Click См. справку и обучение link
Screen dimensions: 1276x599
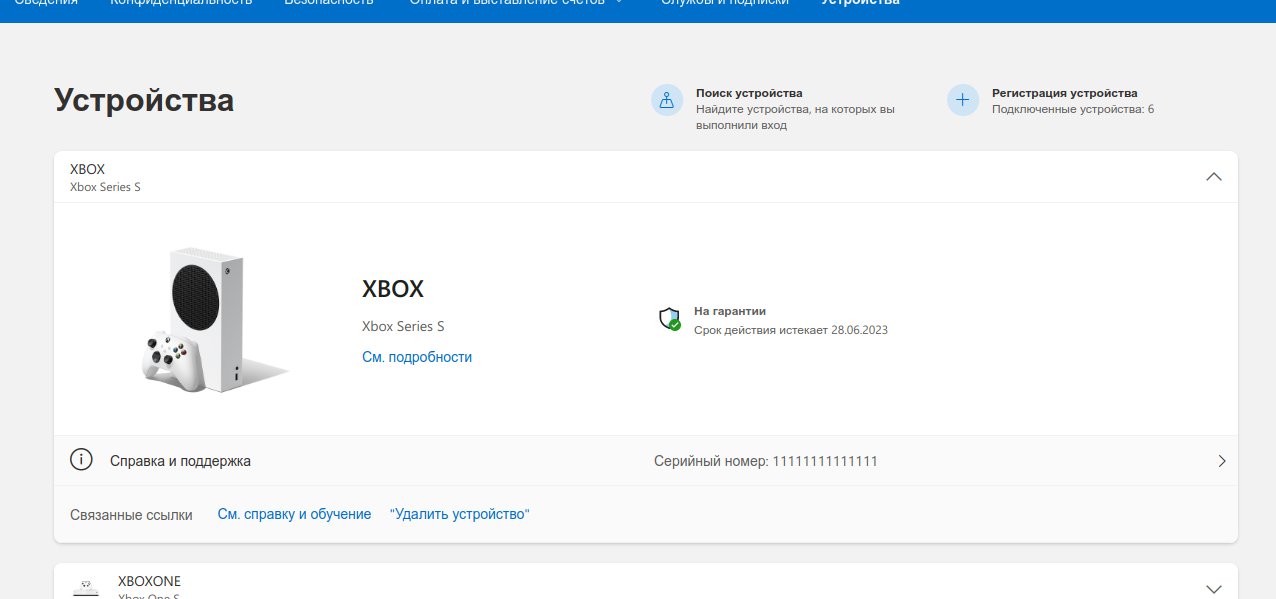pos(294,514)
